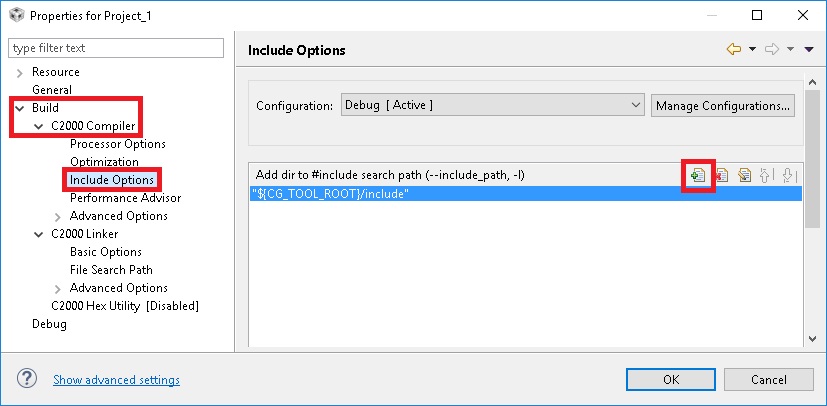This screenshot has height=406, width=827.
Task: Click the Edit include path icon
Action: [744, 175]
